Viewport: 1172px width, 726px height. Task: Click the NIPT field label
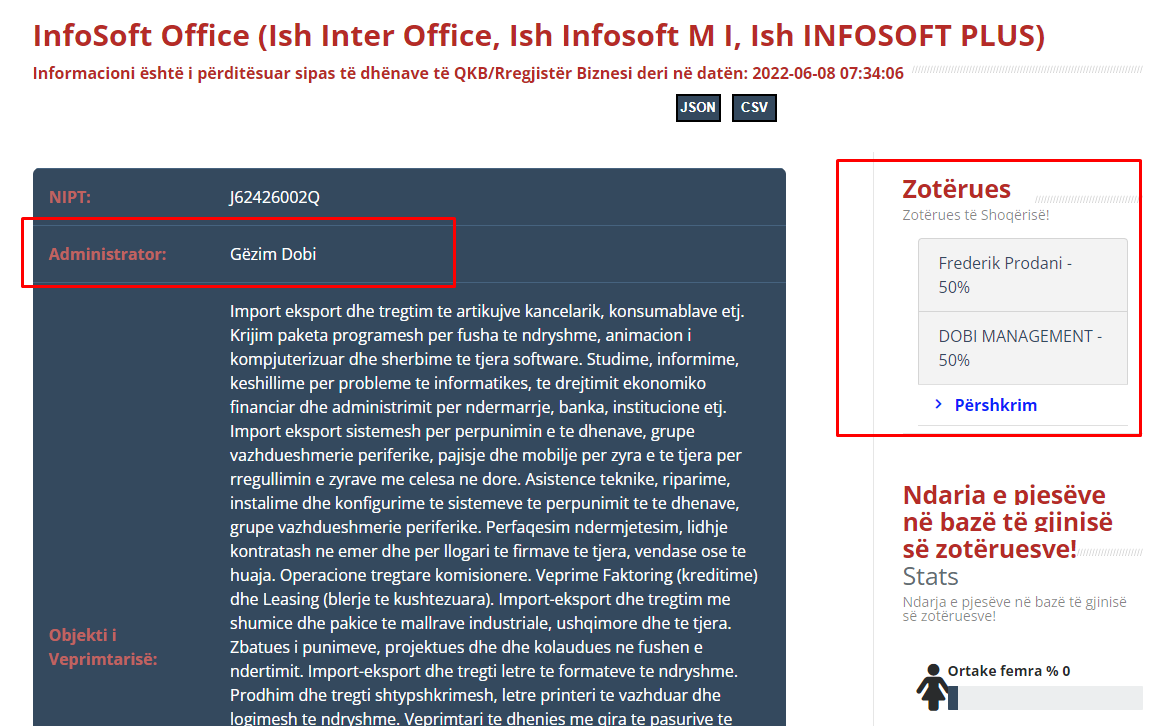pos(70,197)
